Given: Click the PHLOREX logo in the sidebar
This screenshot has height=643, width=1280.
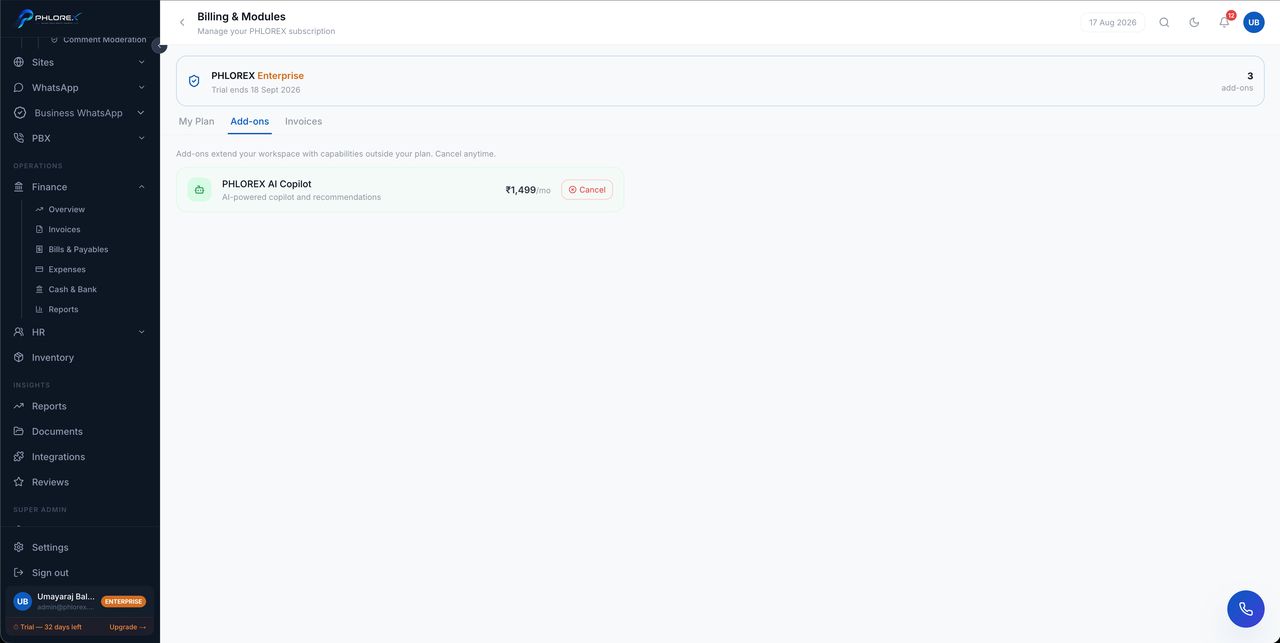Looking at the screenshot, I should [50, 17].
